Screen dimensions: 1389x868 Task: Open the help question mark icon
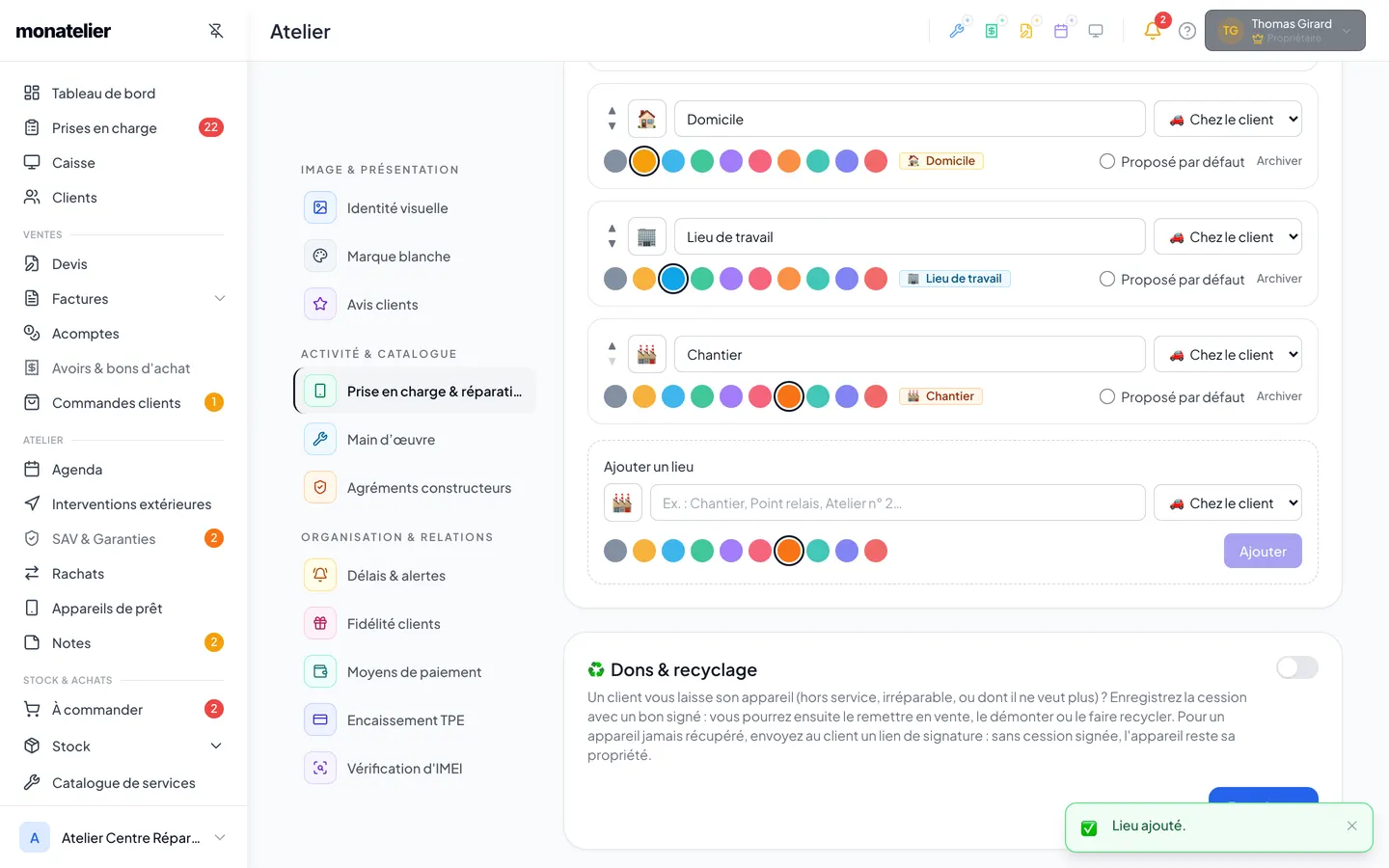(x=1187, y=31)
